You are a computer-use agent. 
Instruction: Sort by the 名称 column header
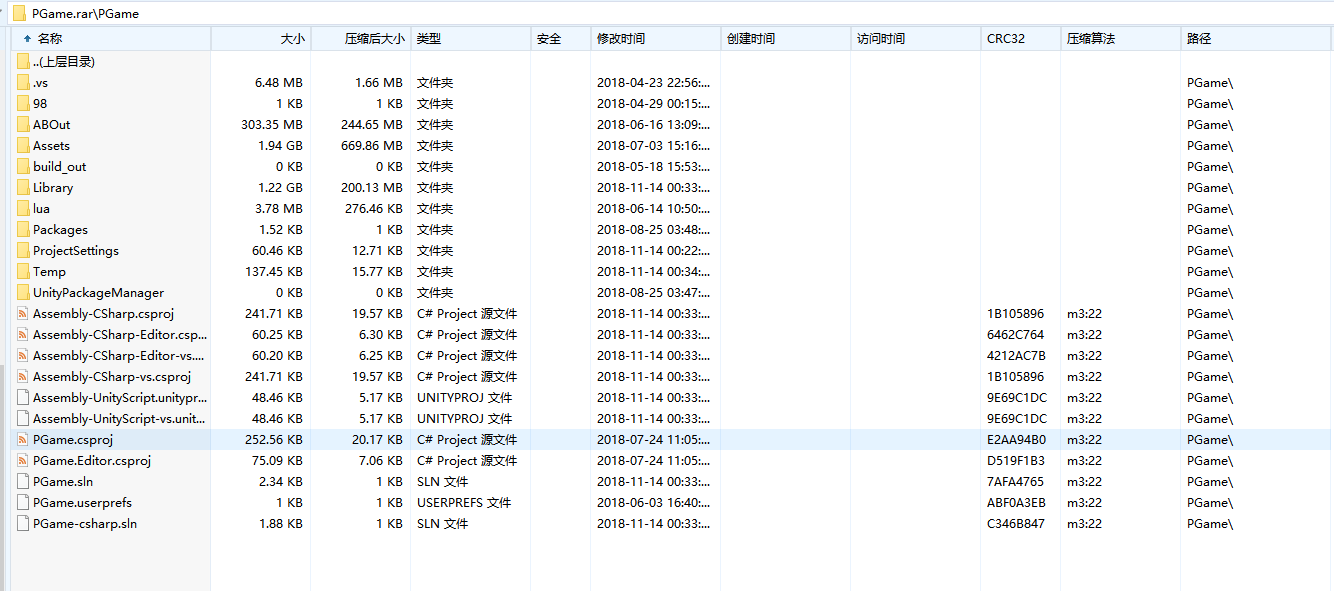click(x=50, y=39)
